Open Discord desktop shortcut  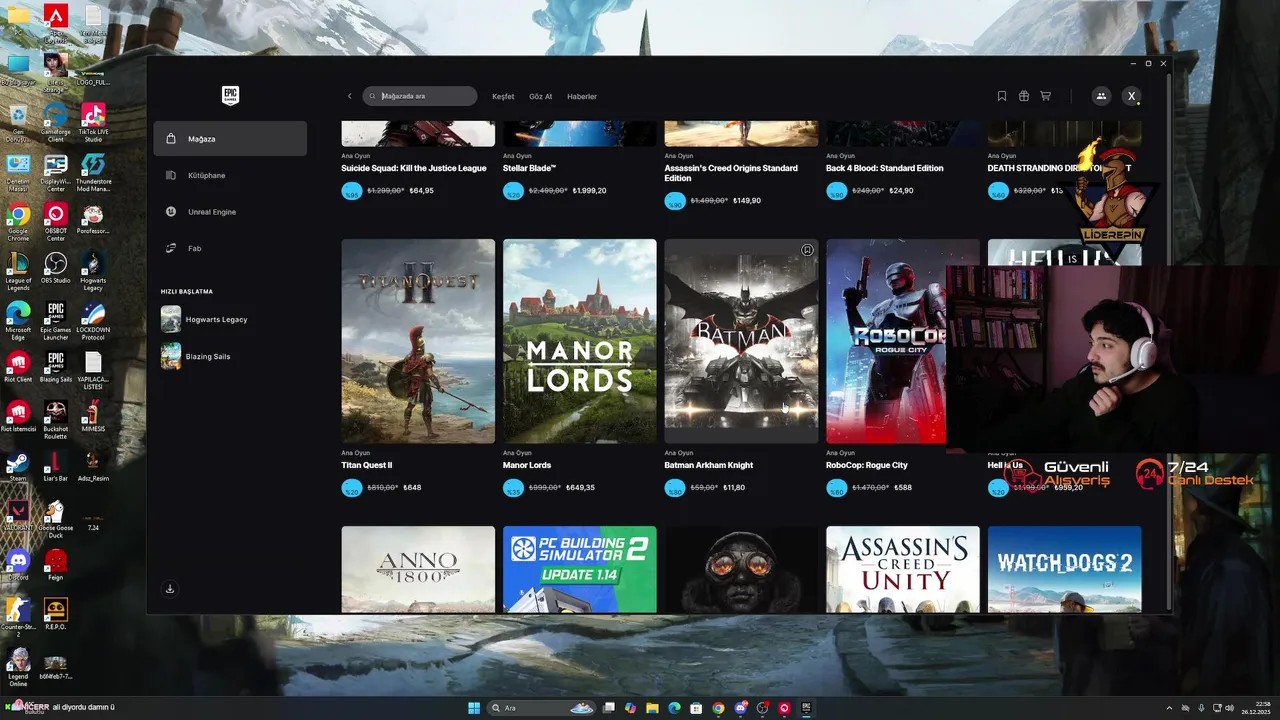tap(18, 565)
